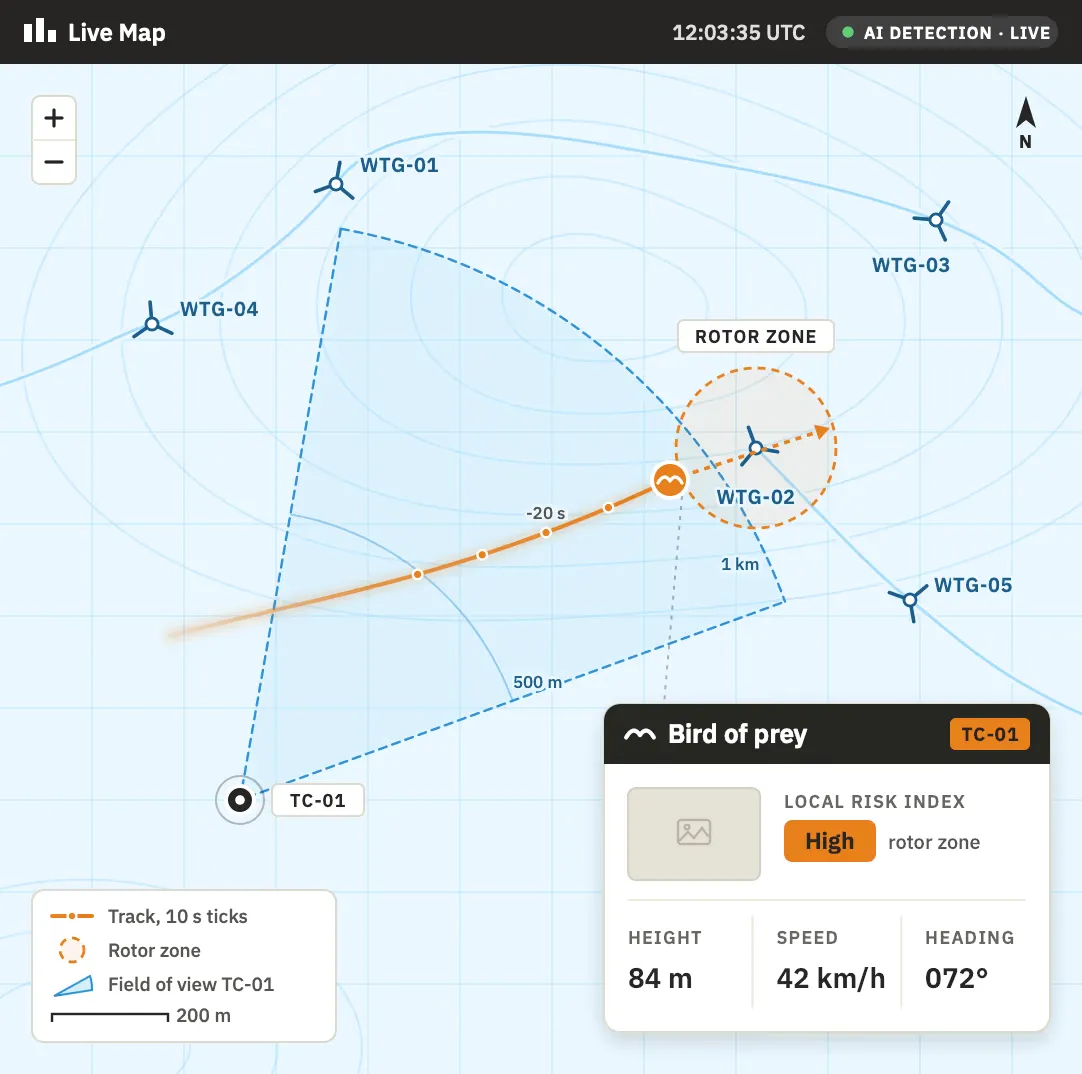Click the Bird of prey card title

(737, 734)
